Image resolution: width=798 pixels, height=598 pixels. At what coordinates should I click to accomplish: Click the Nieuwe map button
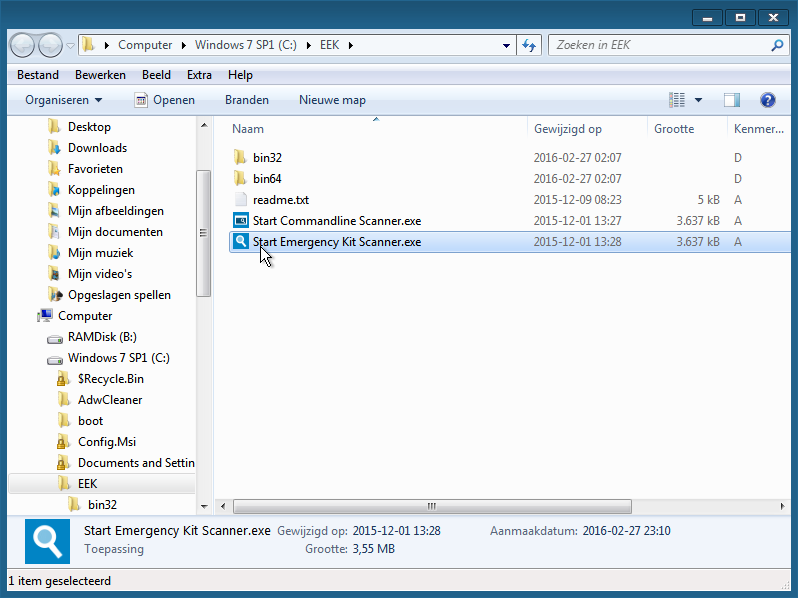coord(332,100)
